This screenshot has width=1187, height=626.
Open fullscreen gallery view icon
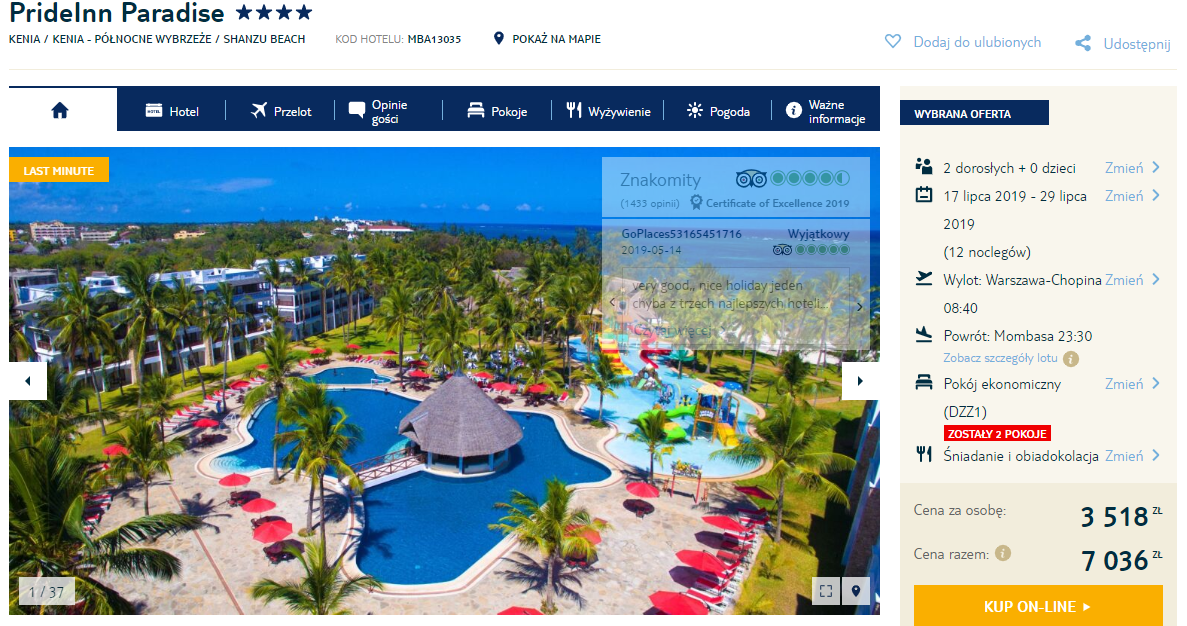click(x=826, y=591)
